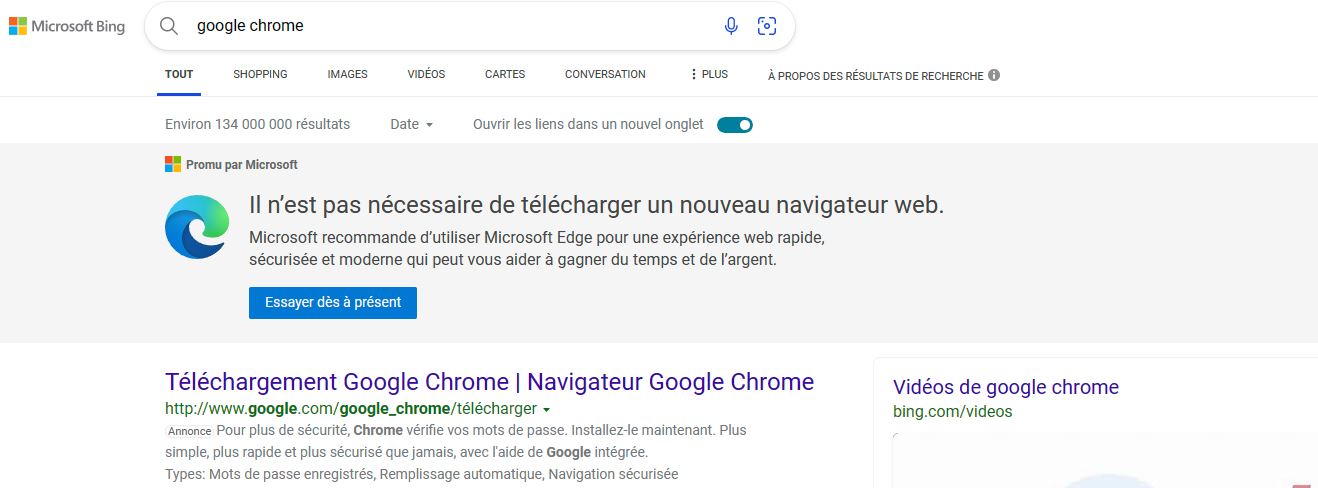The width and height of the screenshot is (1318, 488).
Task: Switch to the IMAGES tab
Action: [x=347, y=74]
